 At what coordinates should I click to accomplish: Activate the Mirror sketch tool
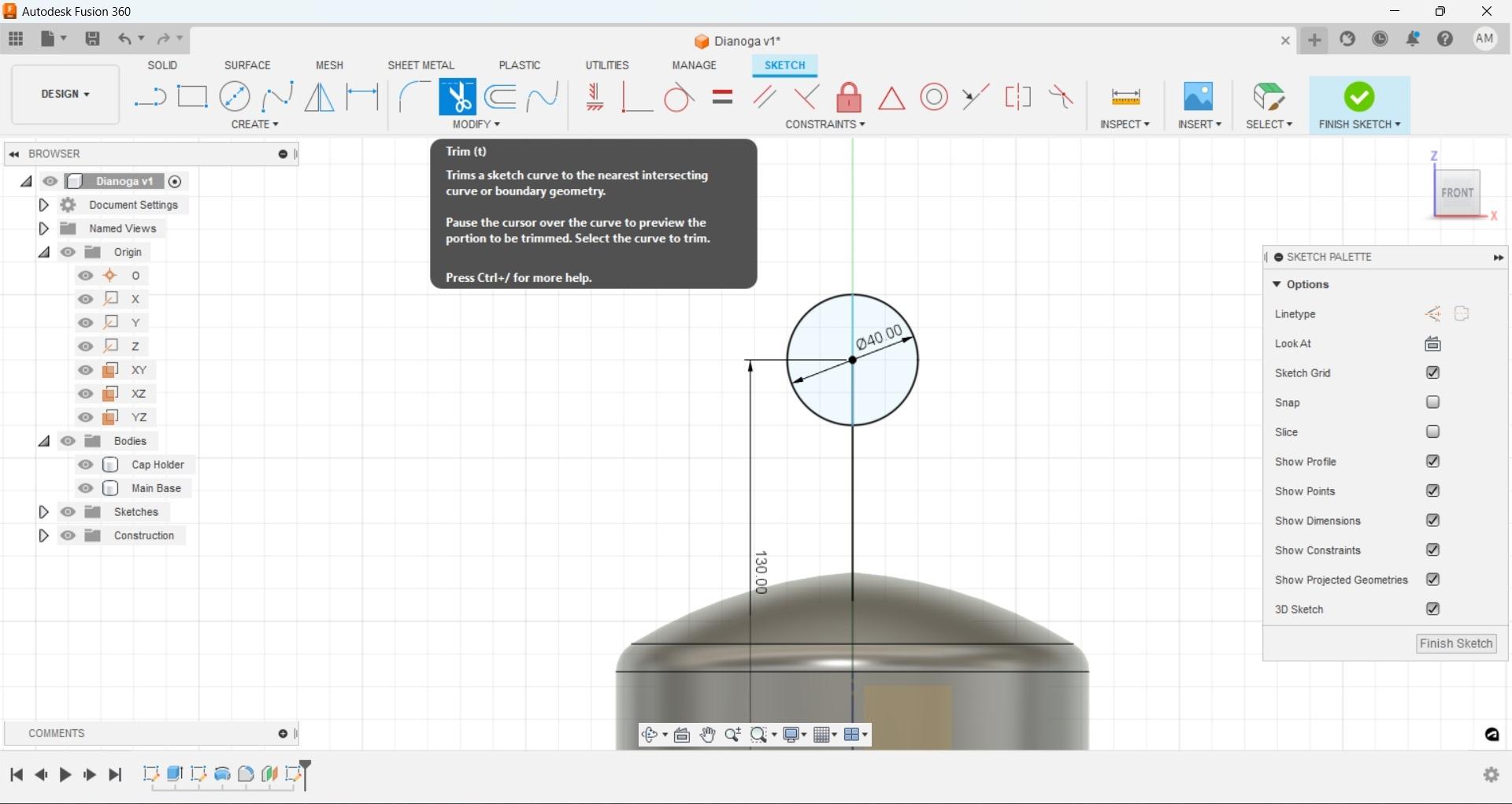(320, 97)
